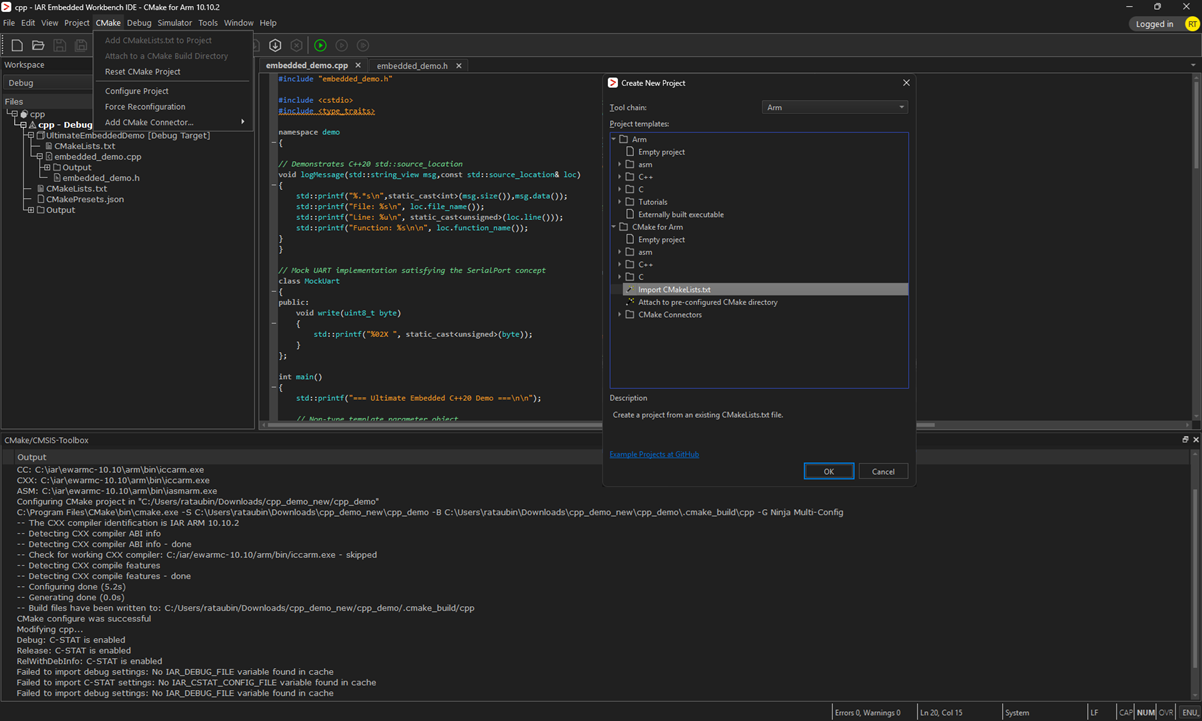The height and width of the screenshot is (721, 1202).
Task: Choose Configure Project from CMake menu
Action: click(173, 91)
